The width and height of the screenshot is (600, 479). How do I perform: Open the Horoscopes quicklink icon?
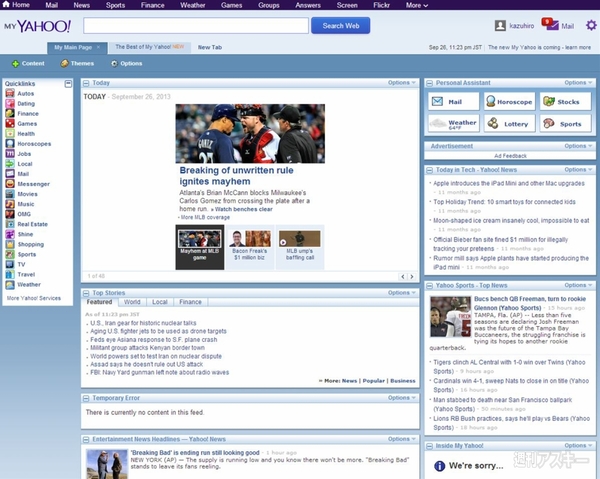10,143
